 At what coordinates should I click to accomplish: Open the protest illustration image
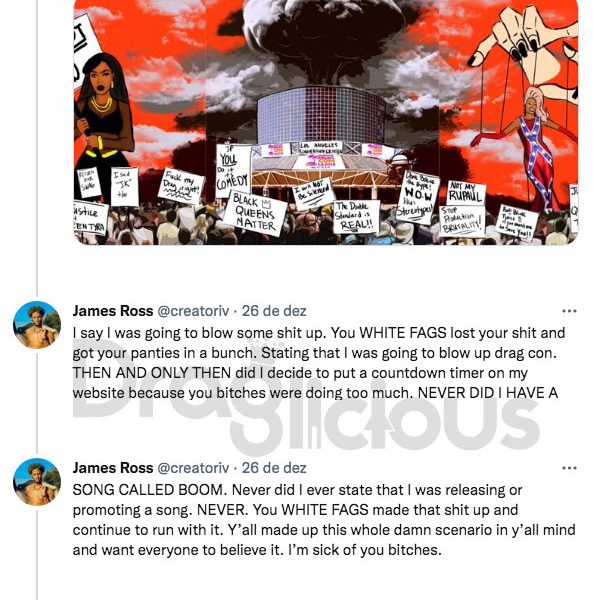326,122
